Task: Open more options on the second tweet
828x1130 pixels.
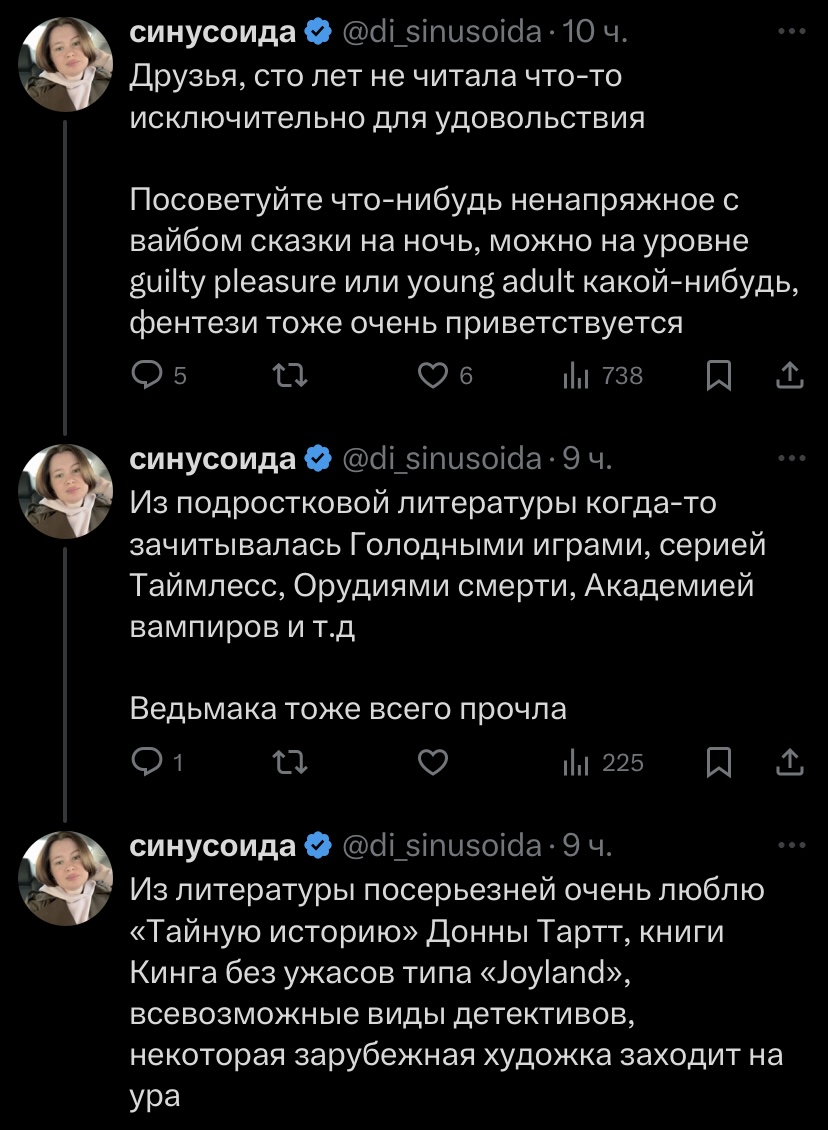Action: (x=791, y=458)
